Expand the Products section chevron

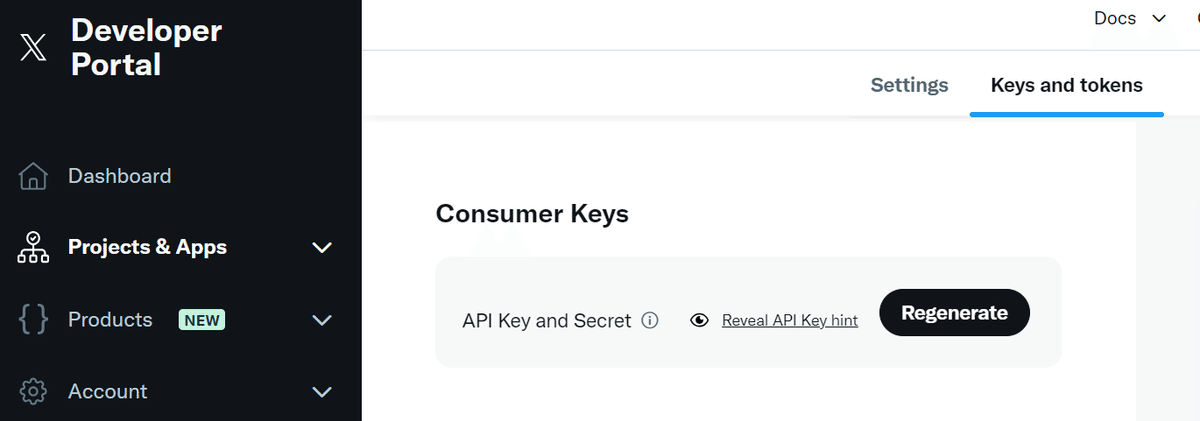coord(322,320)
